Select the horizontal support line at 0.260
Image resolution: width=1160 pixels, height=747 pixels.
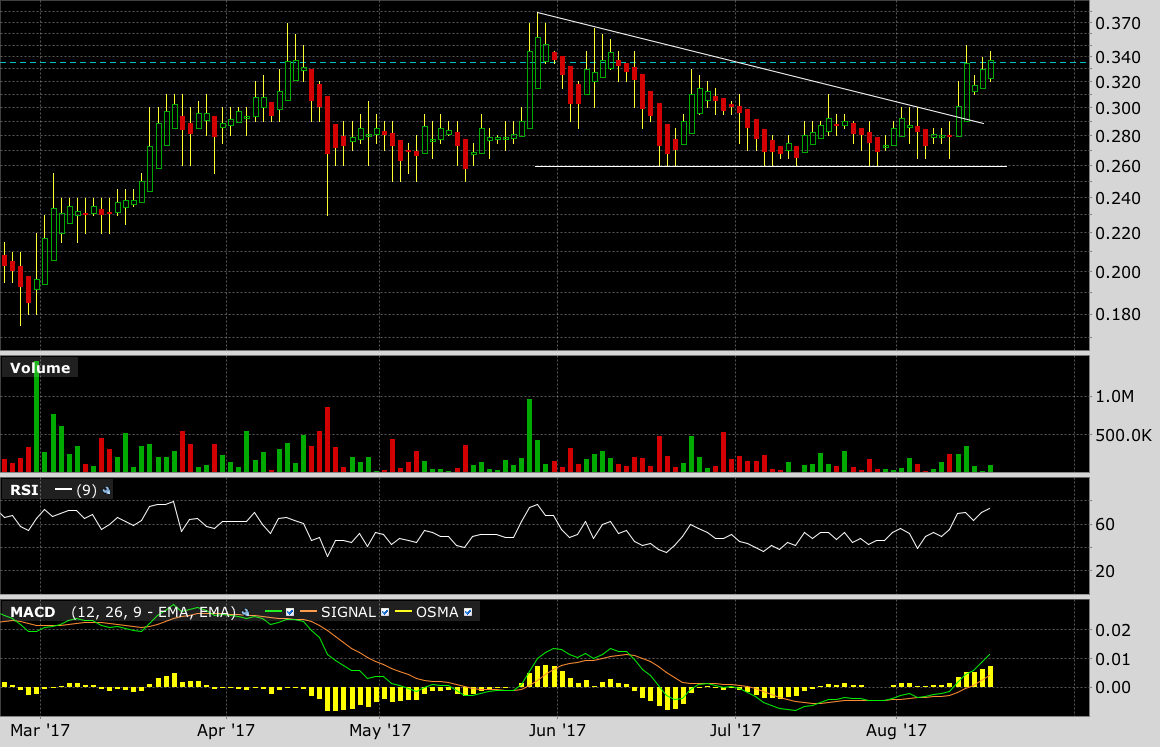tap(770, 166)
